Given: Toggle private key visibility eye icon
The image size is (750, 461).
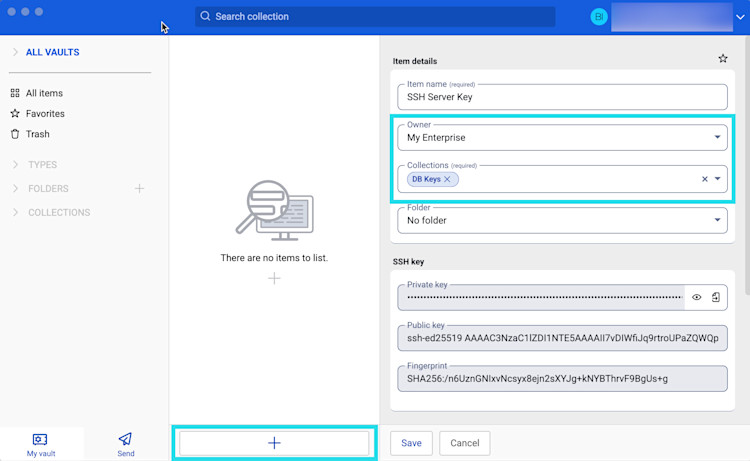Looking at the screenshot, I should click(x=697, y=297).
